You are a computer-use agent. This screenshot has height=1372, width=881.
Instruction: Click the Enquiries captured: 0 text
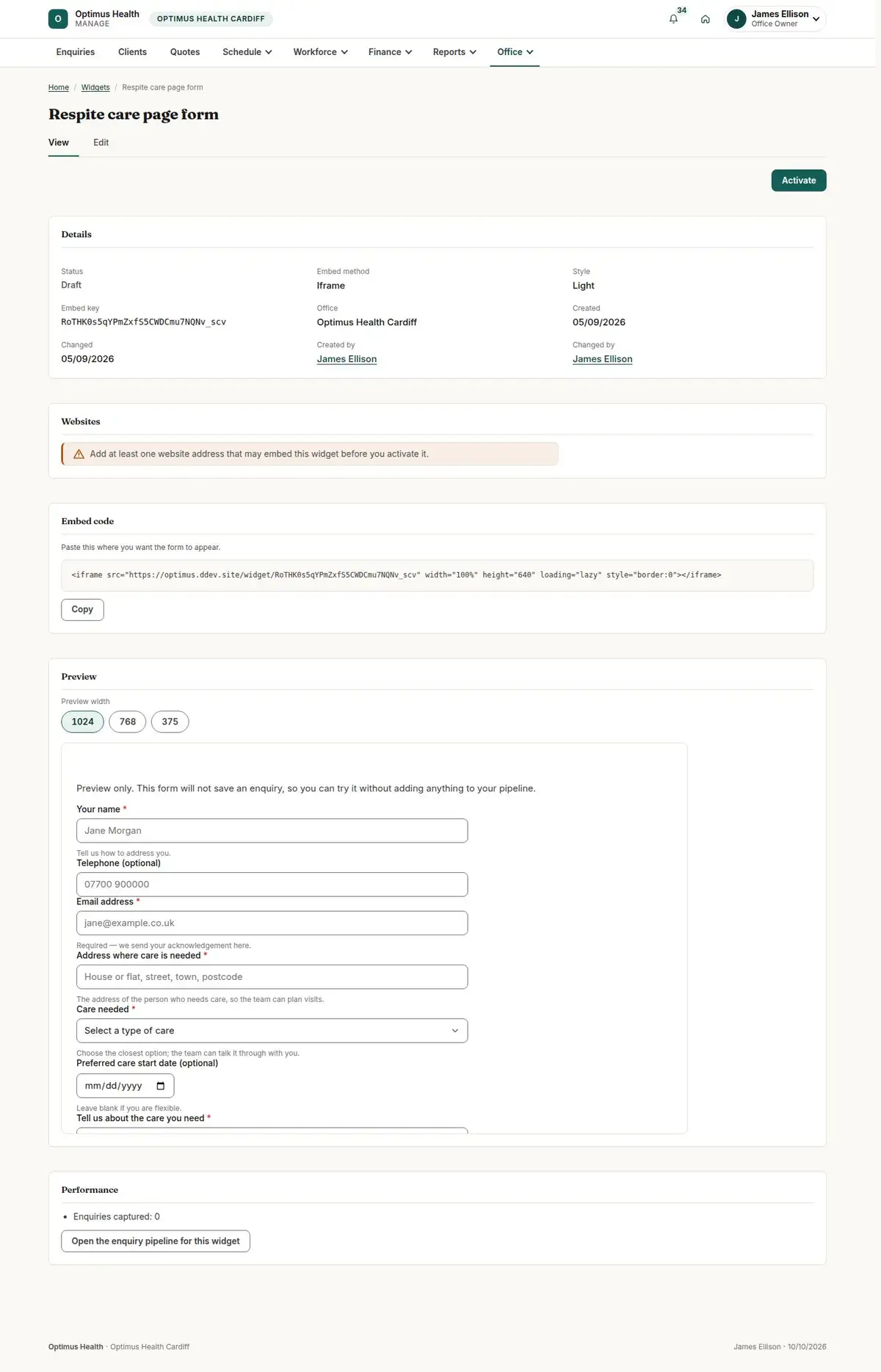(x=116, y=1217)
